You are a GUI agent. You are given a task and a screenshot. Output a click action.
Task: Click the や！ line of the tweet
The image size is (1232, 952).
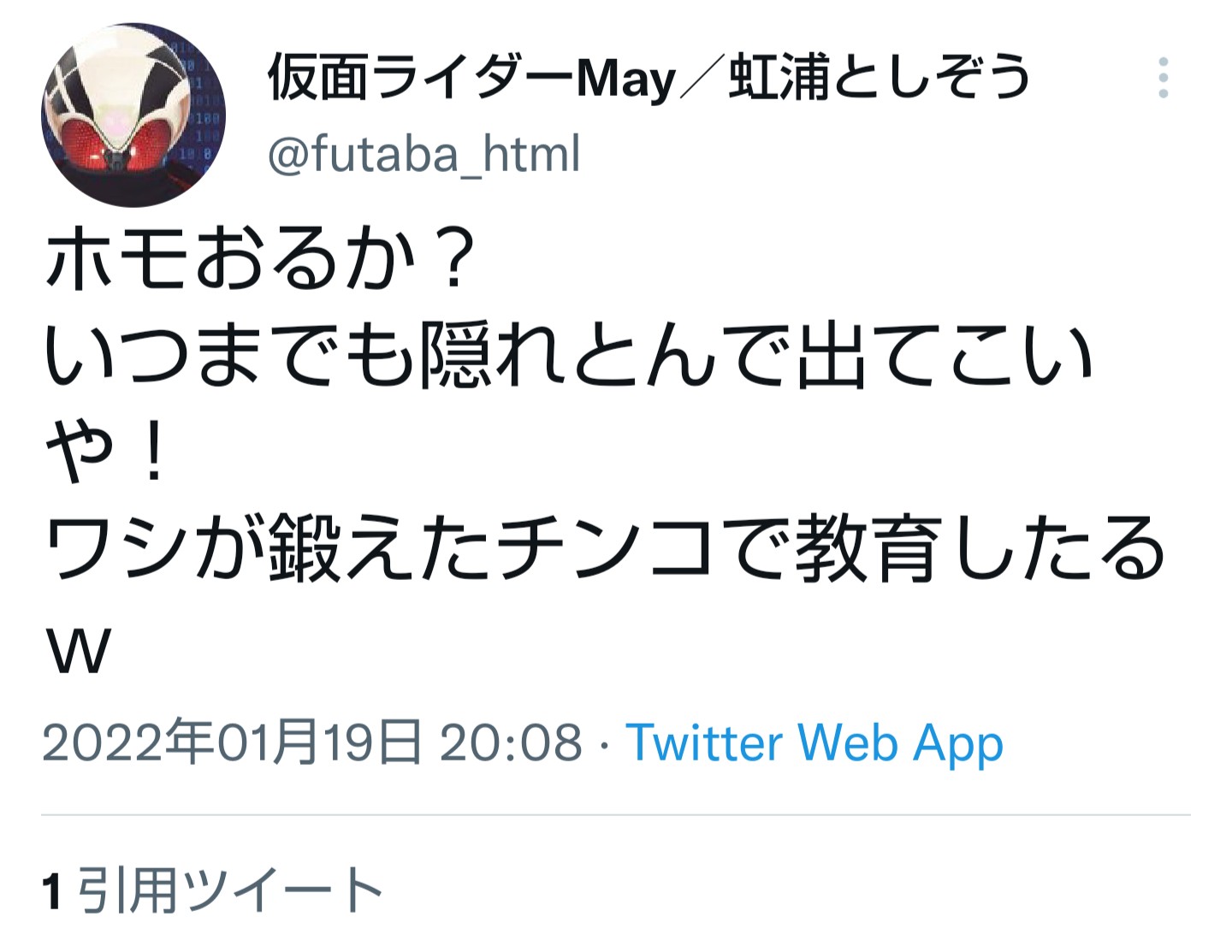click(106, 452)
